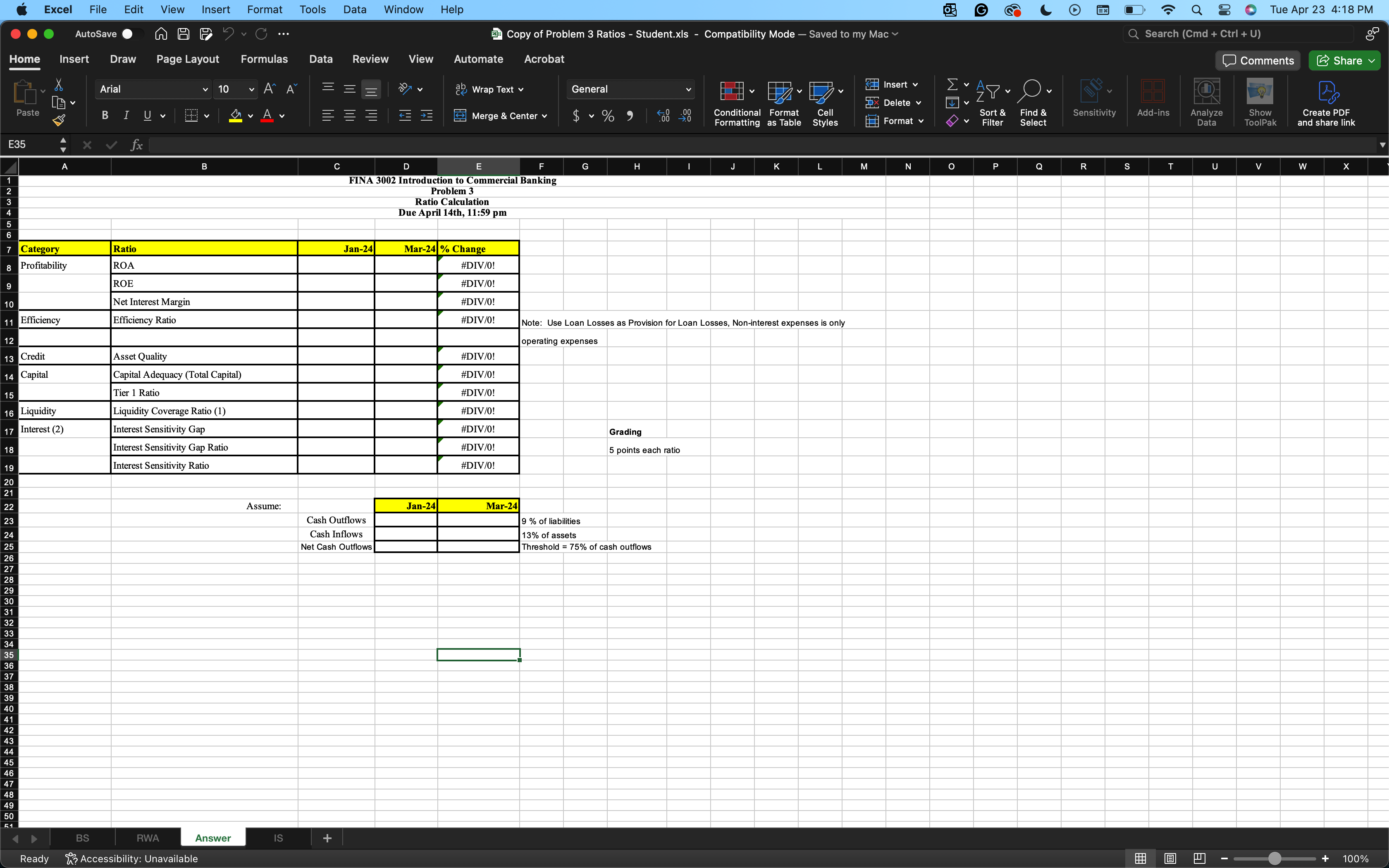Open the font name dropdown
Viewport: 1389px width, 868px height.
pyautogui.click(x=152, y=89)
